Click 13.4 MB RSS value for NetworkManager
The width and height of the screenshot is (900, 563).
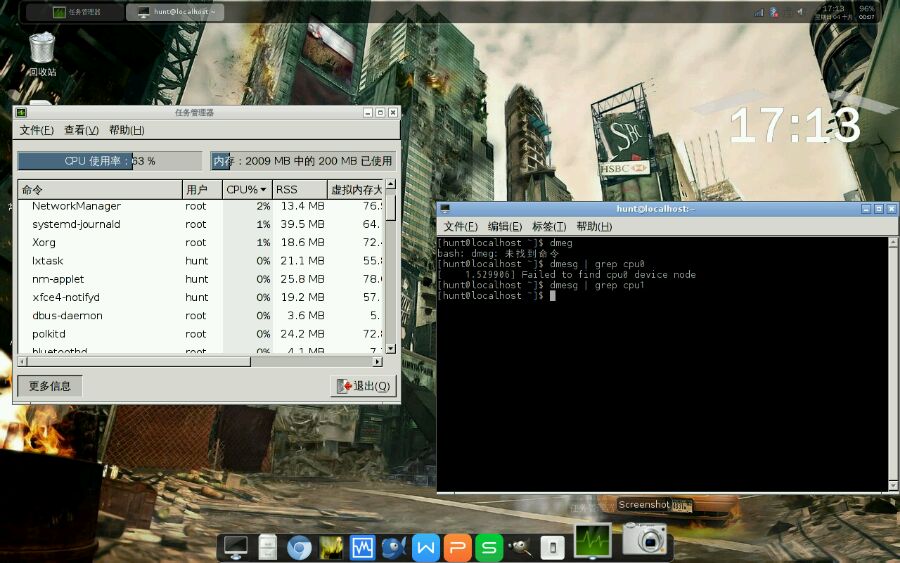tap(302, 206)
